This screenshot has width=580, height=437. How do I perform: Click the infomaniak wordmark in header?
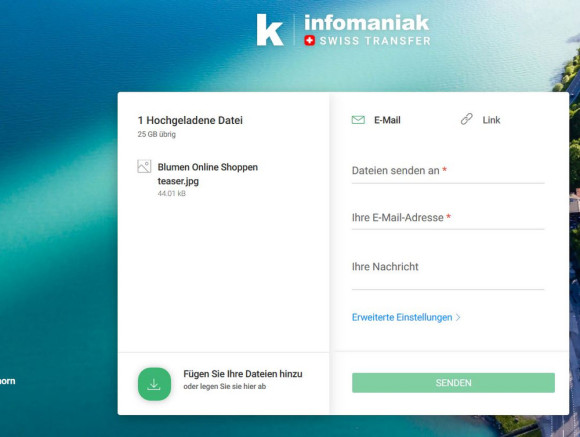(x=367, y=23)
